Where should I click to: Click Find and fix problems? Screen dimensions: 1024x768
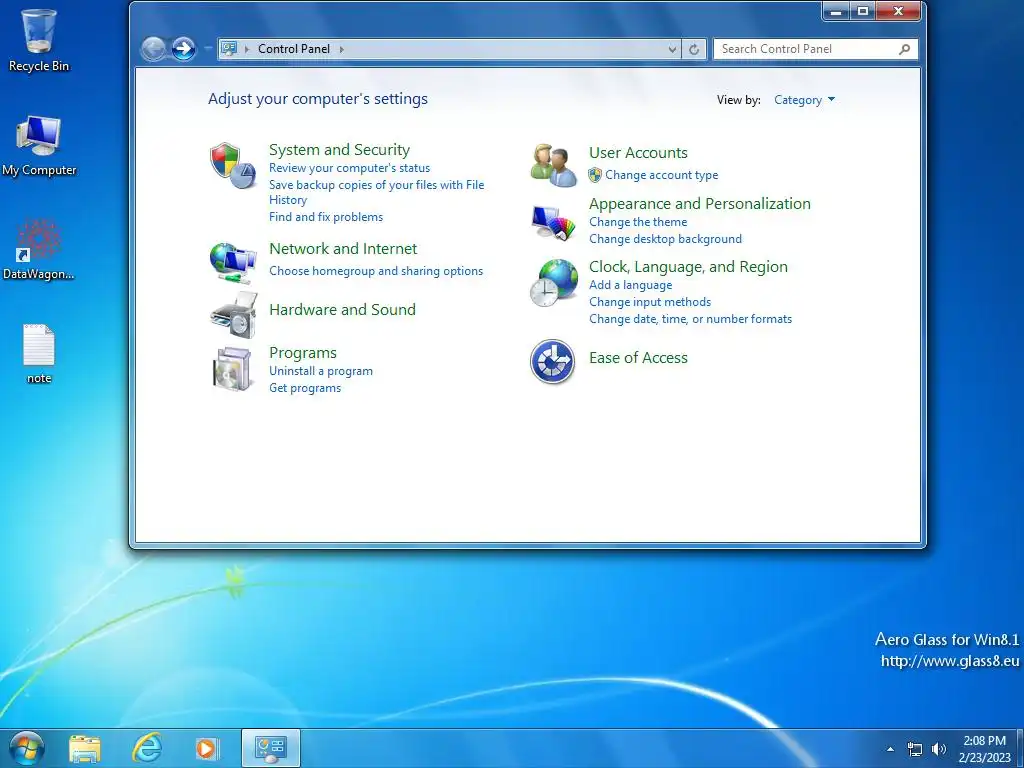coord(326,217)
